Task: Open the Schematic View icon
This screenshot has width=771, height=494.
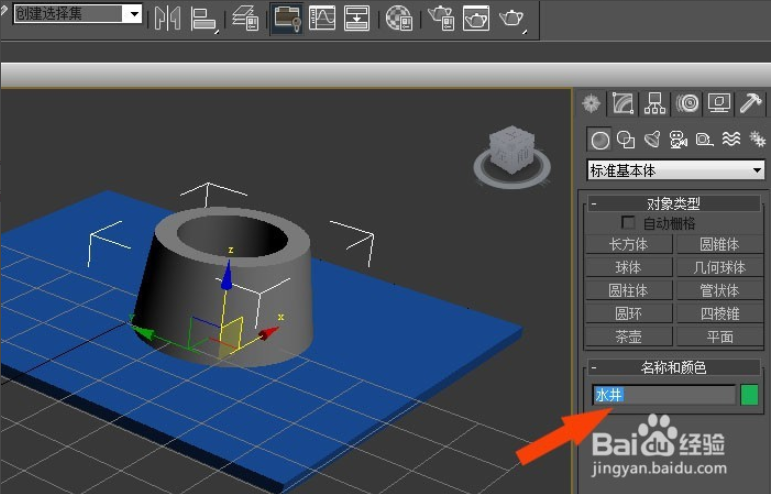Action: (x=356, y=18)
